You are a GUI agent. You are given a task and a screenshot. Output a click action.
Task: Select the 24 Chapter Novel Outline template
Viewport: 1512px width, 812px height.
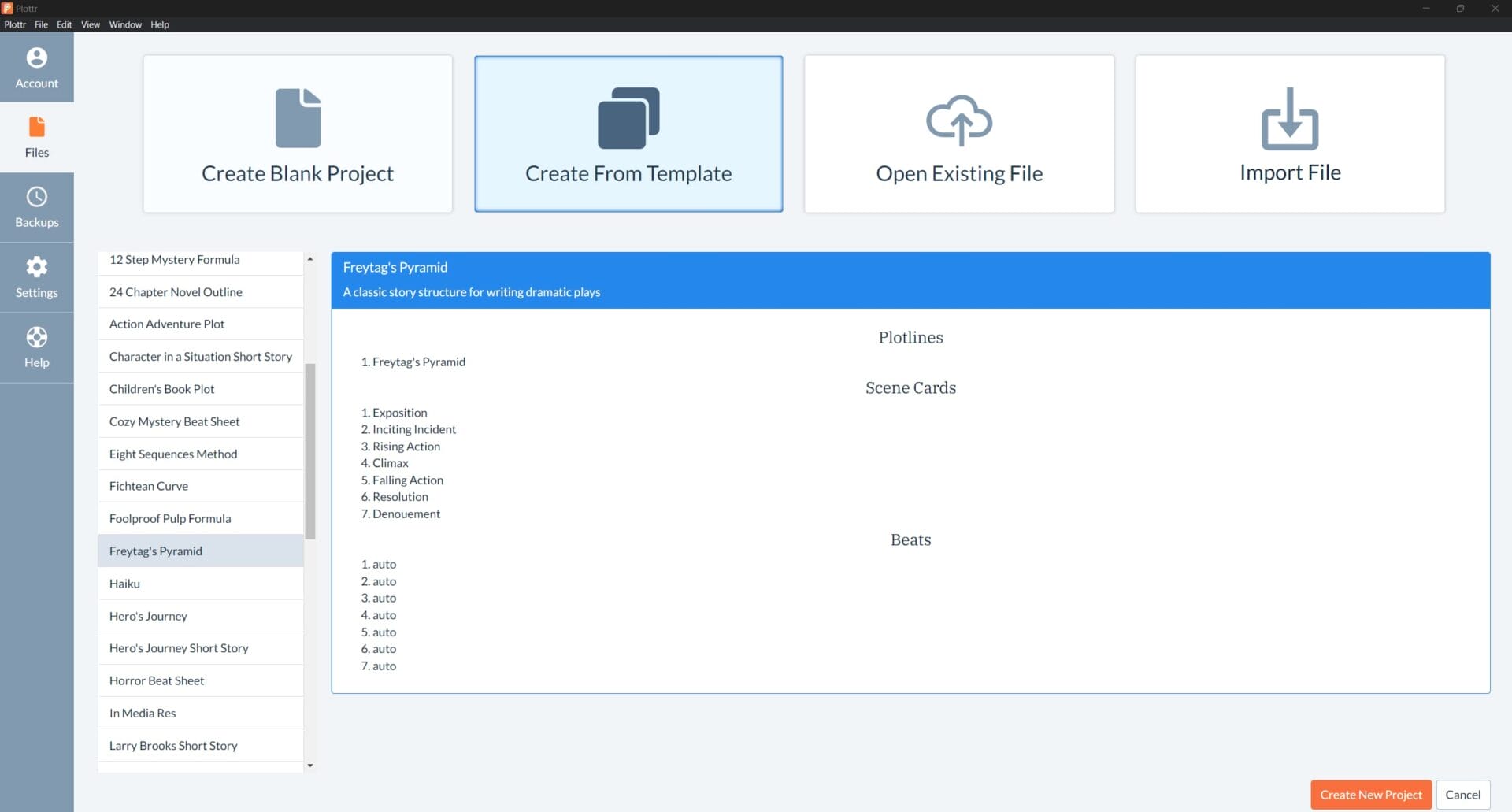coord(176,292)
